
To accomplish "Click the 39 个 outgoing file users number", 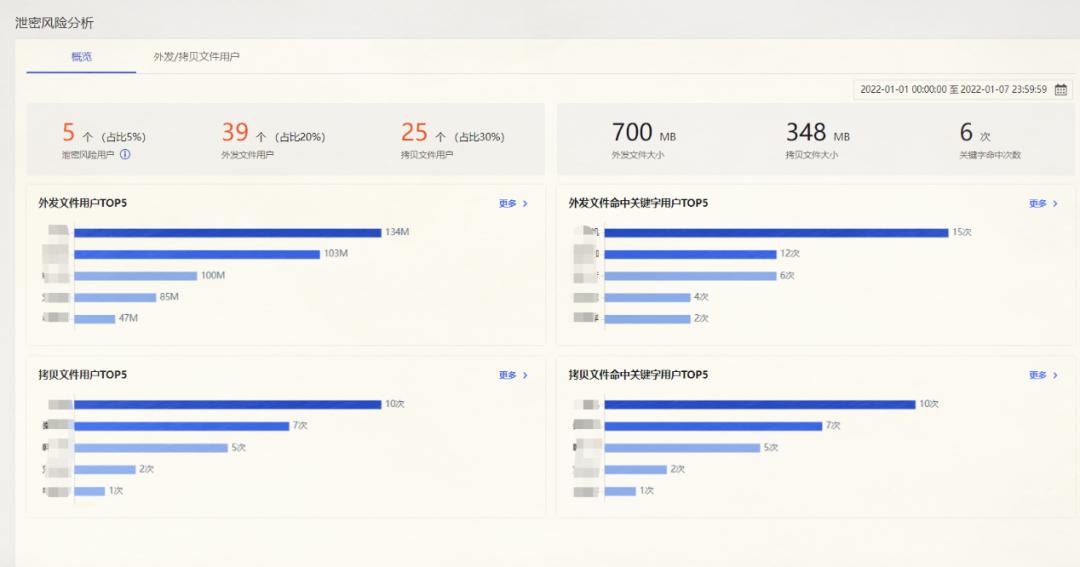I will click(235, 133).
